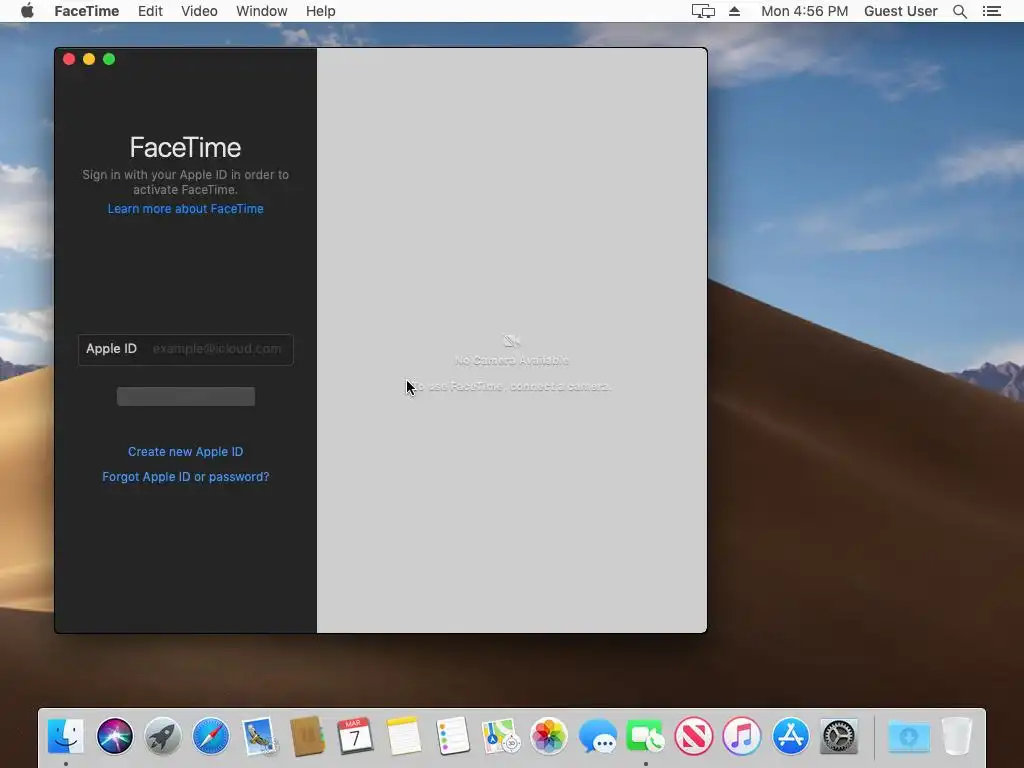1024x768 pixels.
Task: Open the Help menu
Action: click(x=321, y=11)
